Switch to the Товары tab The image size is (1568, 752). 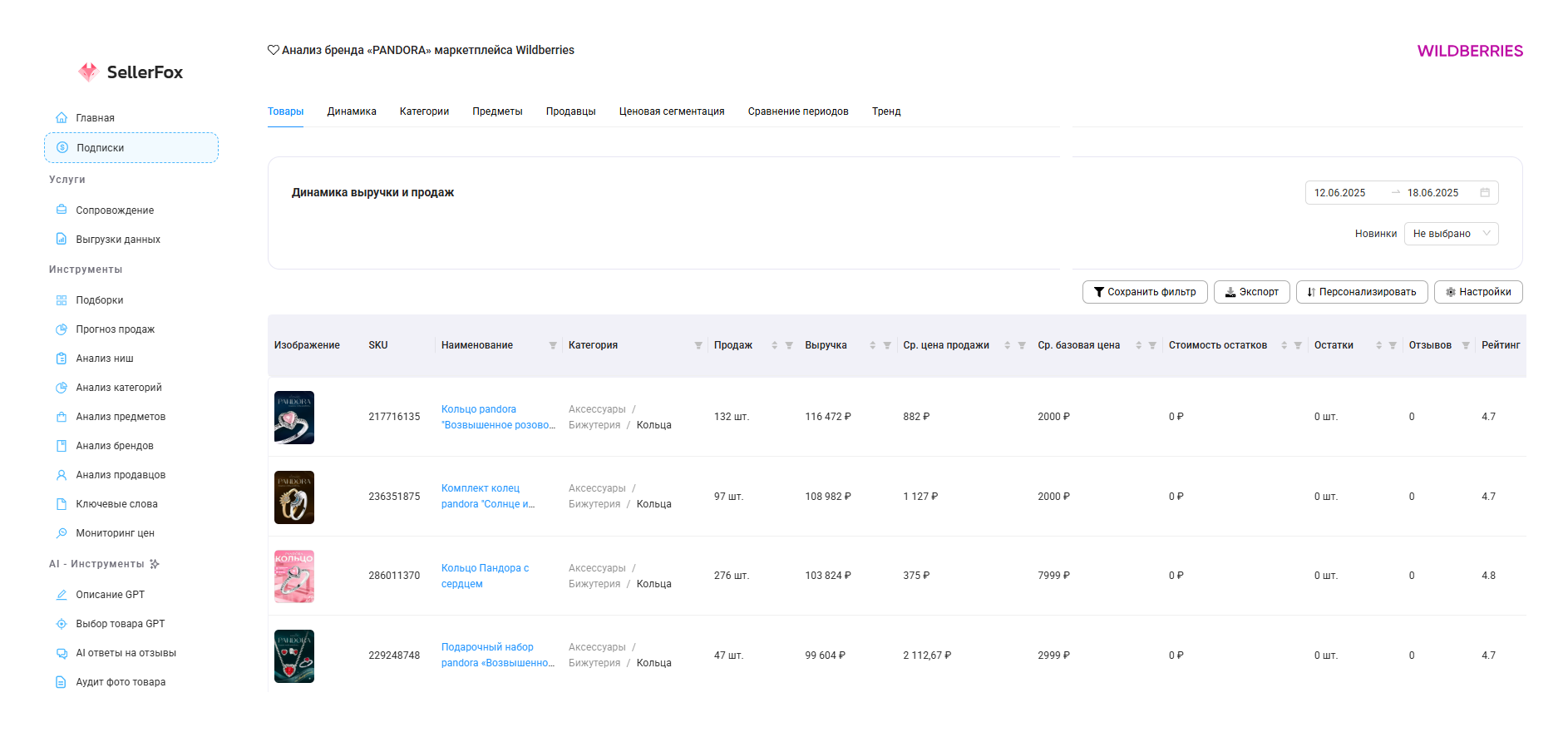tap(285, 111)
